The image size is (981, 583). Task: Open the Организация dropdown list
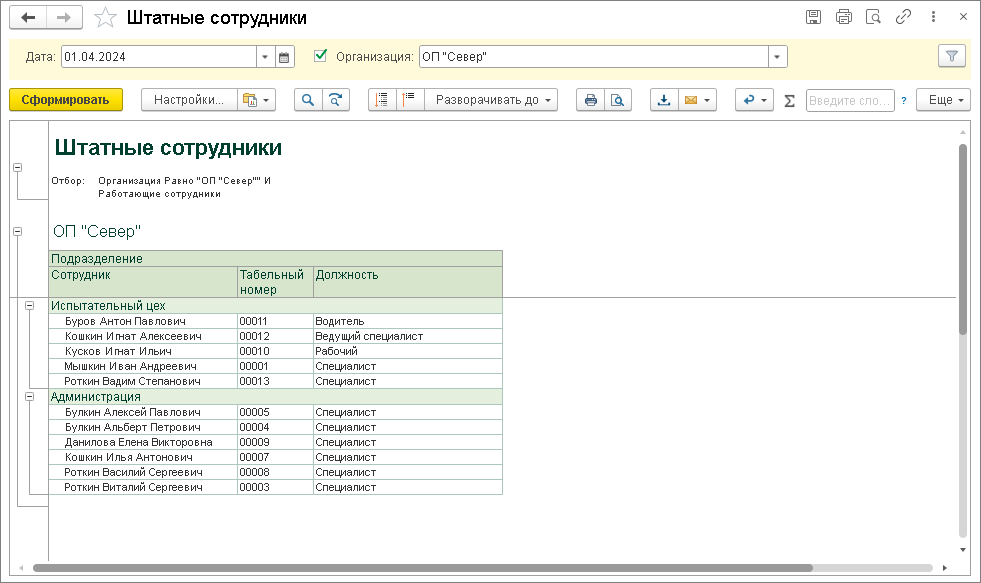click(777, 57)
